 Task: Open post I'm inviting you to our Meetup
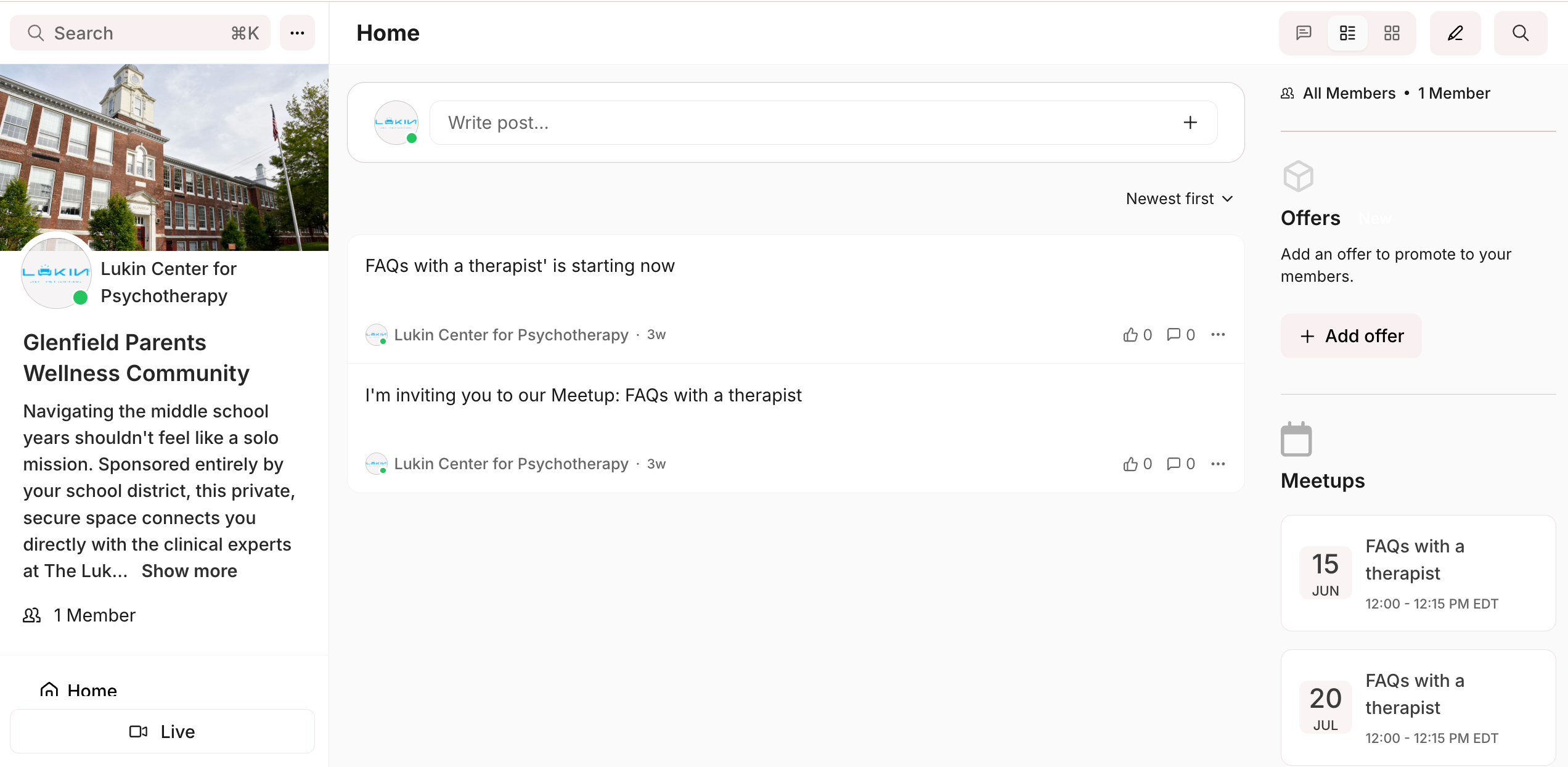[x=583, y=395]
